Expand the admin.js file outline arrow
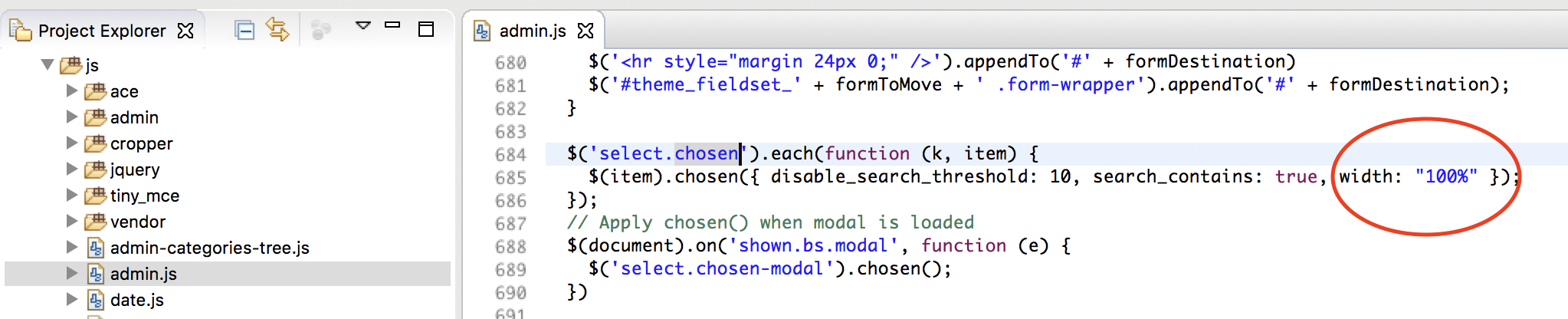This screenshot has width=1568, height=319. pos(72,274)
